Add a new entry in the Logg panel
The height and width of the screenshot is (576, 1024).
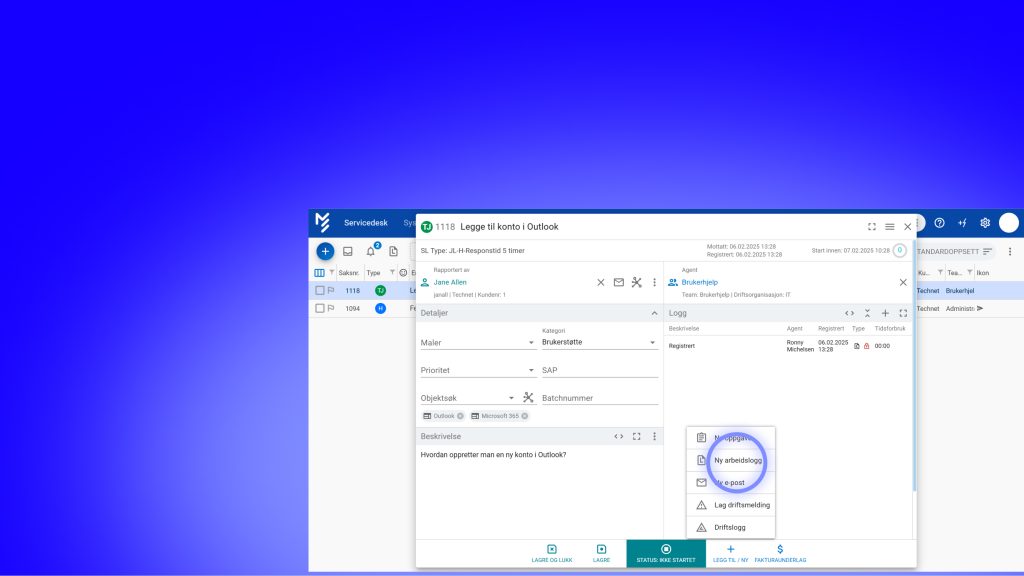point(886,313)
